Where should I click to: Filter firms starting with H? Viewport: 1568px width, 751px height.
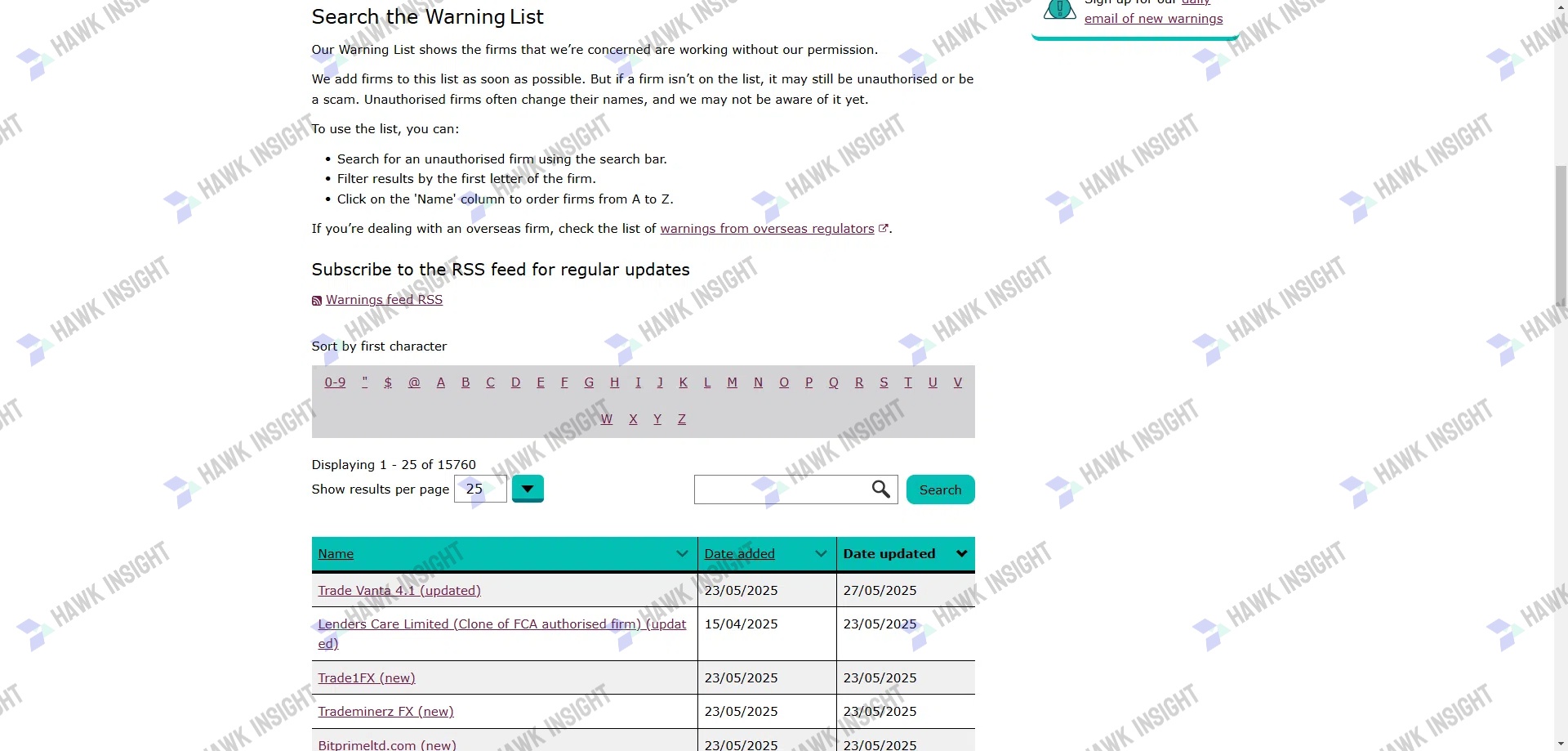coord(614,382)
